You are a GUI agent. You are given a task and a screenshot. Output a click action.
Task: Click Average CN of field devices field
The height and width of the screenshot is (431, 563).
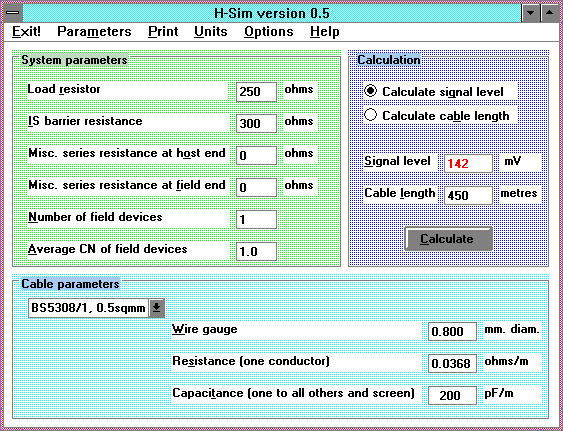click(x=256, y=251)
